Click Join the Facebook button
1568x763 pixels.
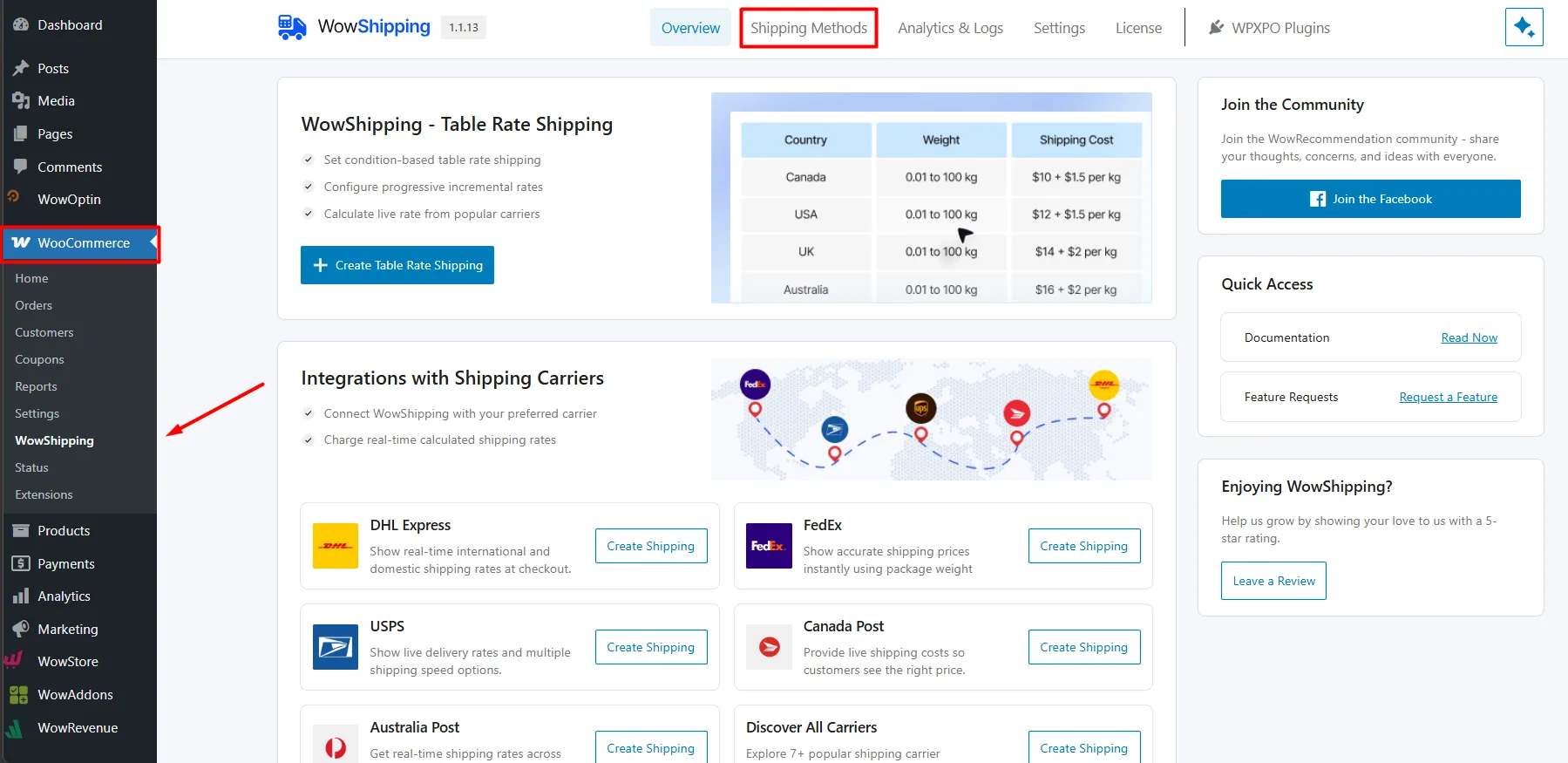[x=1370, y=199]
